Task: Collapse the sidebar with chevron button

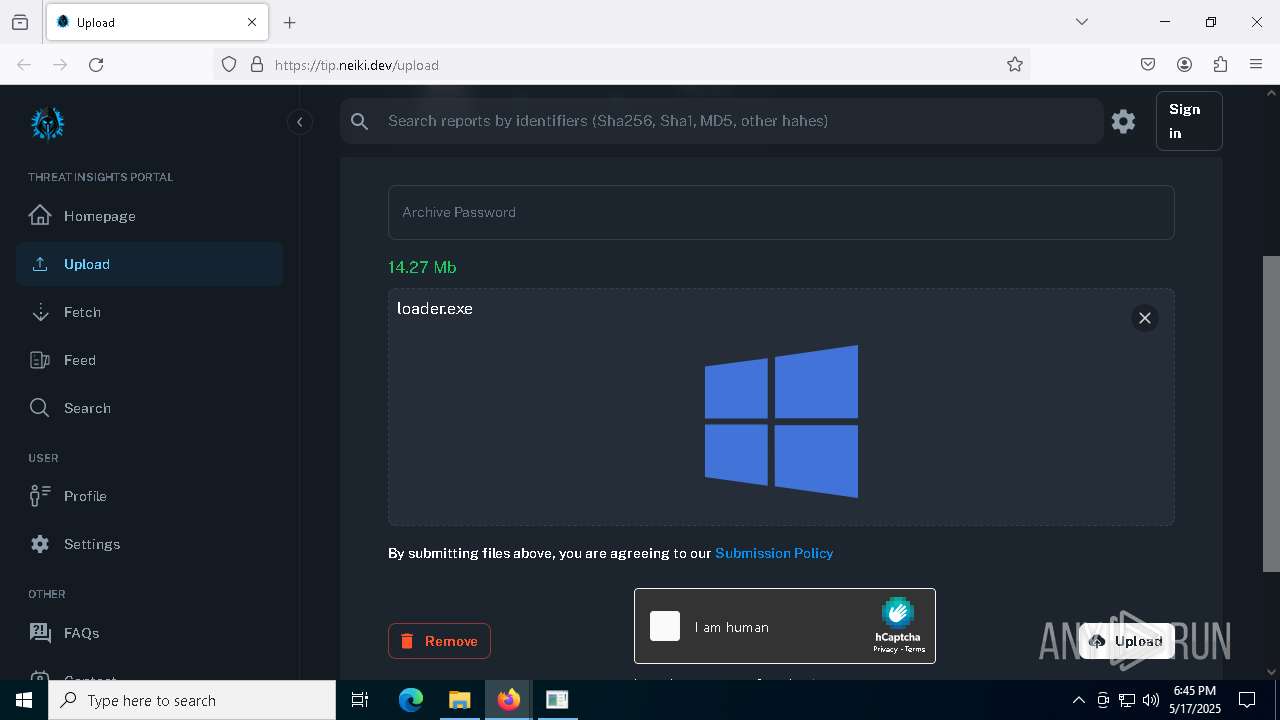Action: click(x=299, y=122)
